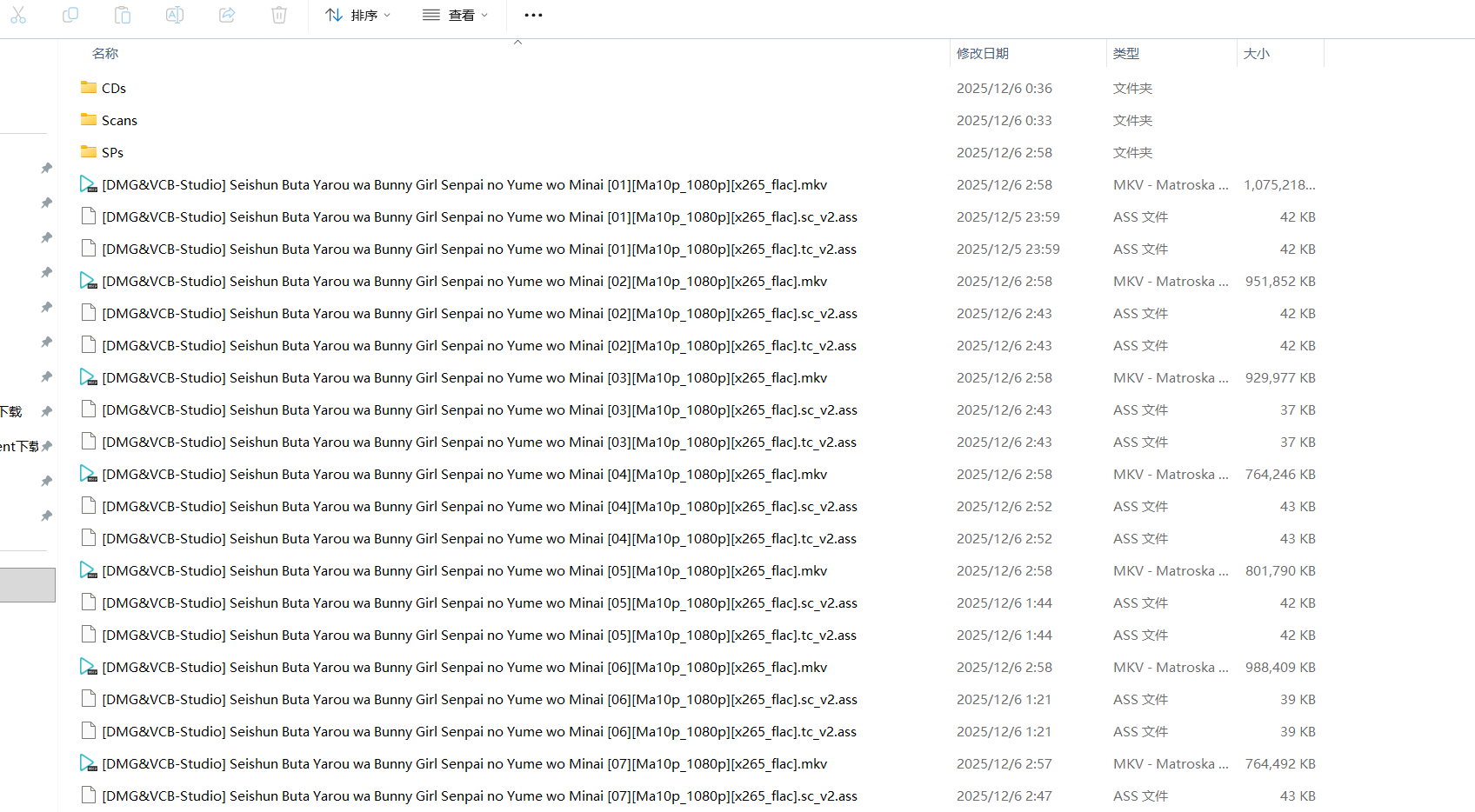The width and height of the screenshot is (1475, 812).
Task: Sort by the 修改日期 column header
Action: [983, 53]
